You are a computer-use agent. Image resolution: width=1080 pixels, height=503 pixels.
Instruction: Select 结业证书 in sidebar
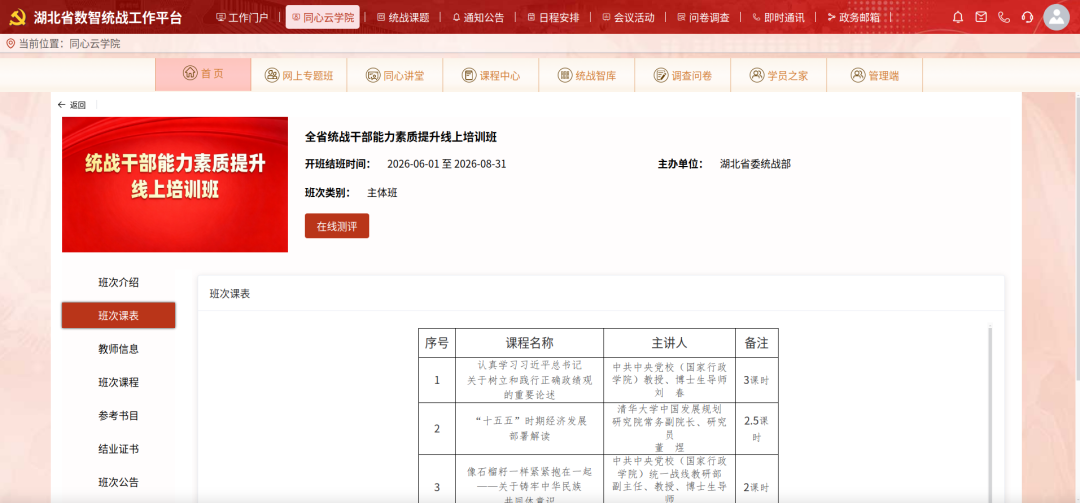coord(118,449)
